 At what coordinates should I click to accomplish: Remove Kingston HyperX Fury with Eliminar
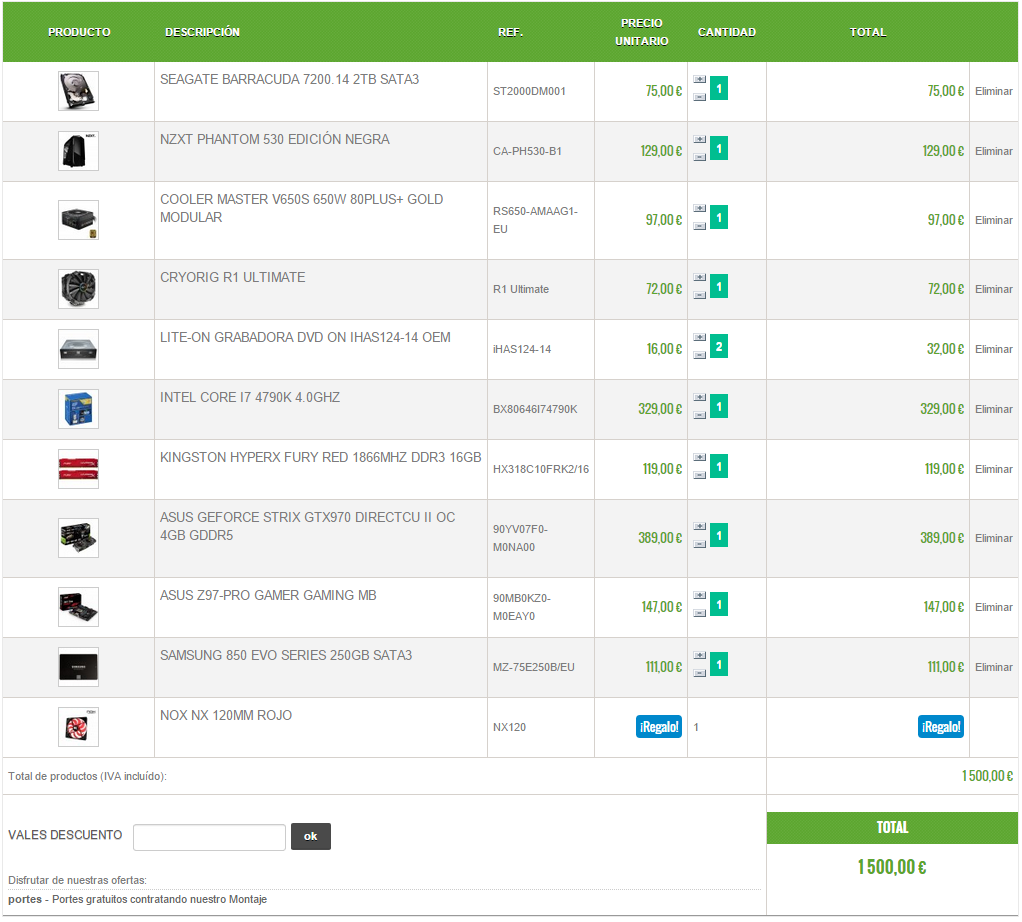coord(993,469)
